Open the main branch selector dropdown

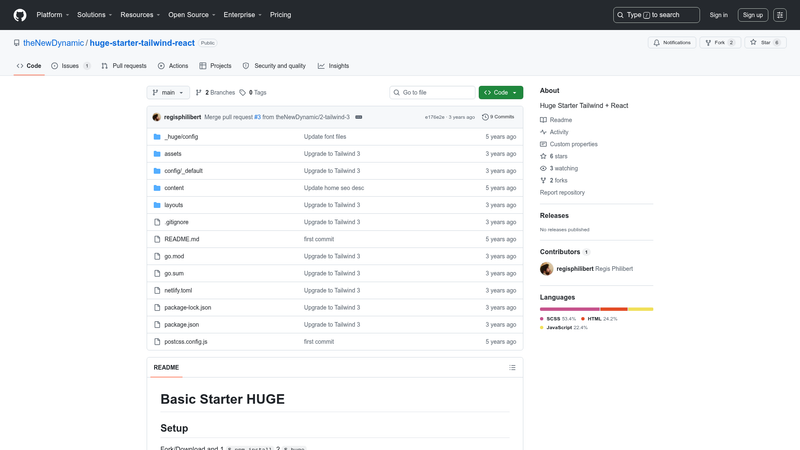[168, 92]
